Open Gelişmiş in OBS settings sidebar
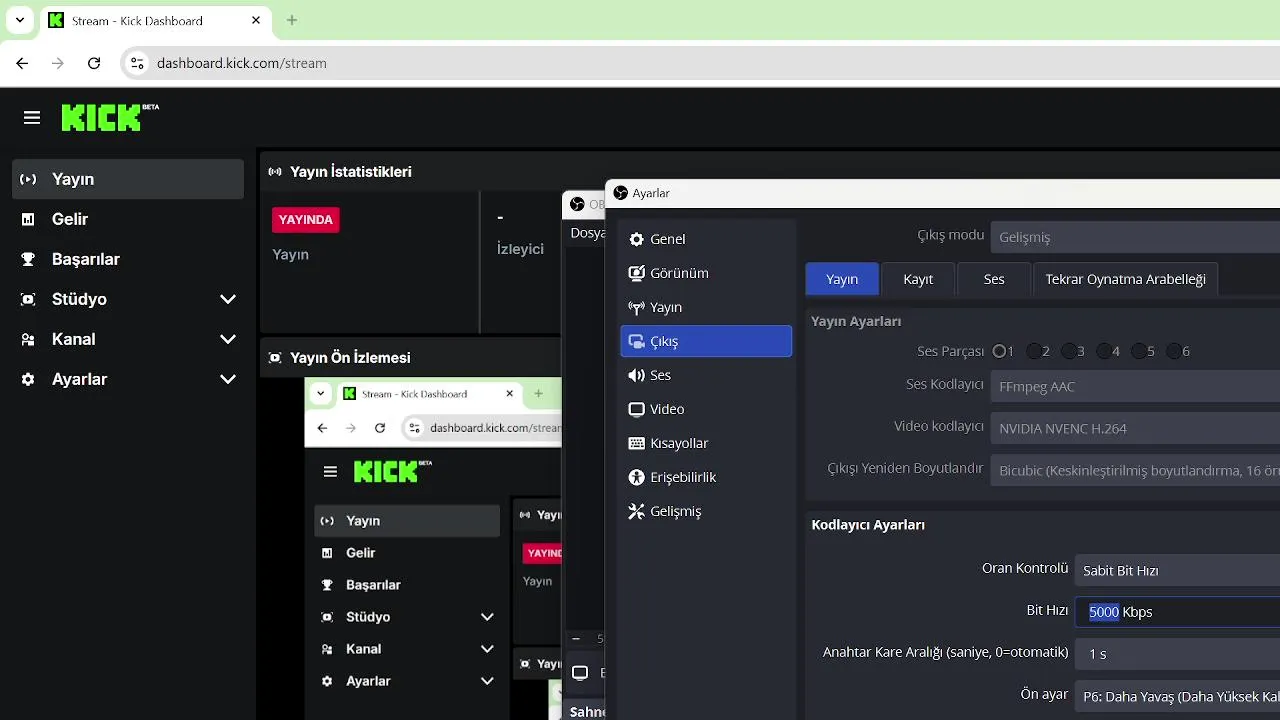 pyautogui.click(x=706, y=511)
